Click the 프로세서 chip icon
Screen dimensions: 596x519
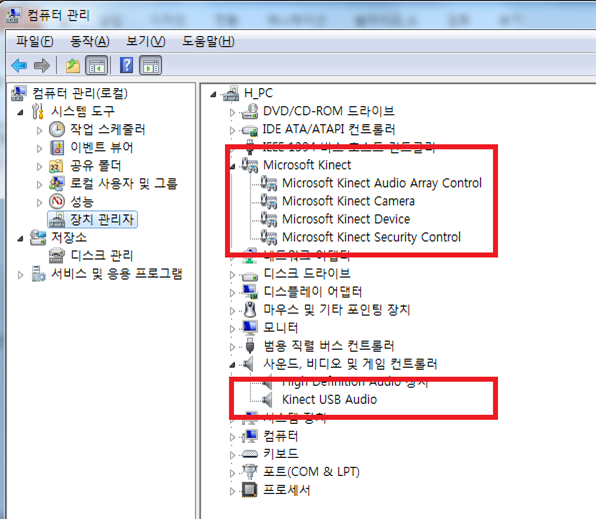250,490
